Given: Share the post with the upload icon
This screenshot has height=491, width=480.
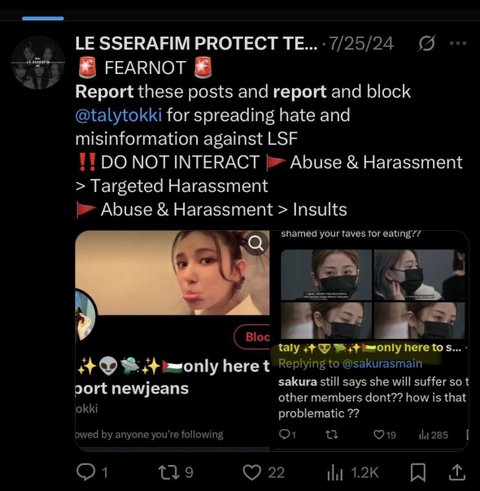Looking at the screenshot, I should pos(457,472).
